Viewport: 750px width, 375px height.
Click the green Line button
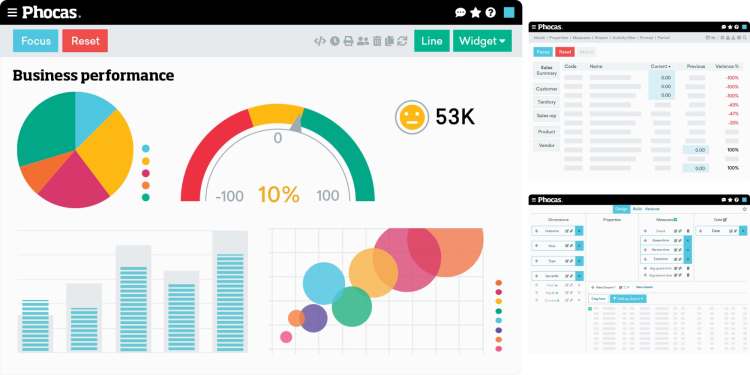[x=432, y=41]
